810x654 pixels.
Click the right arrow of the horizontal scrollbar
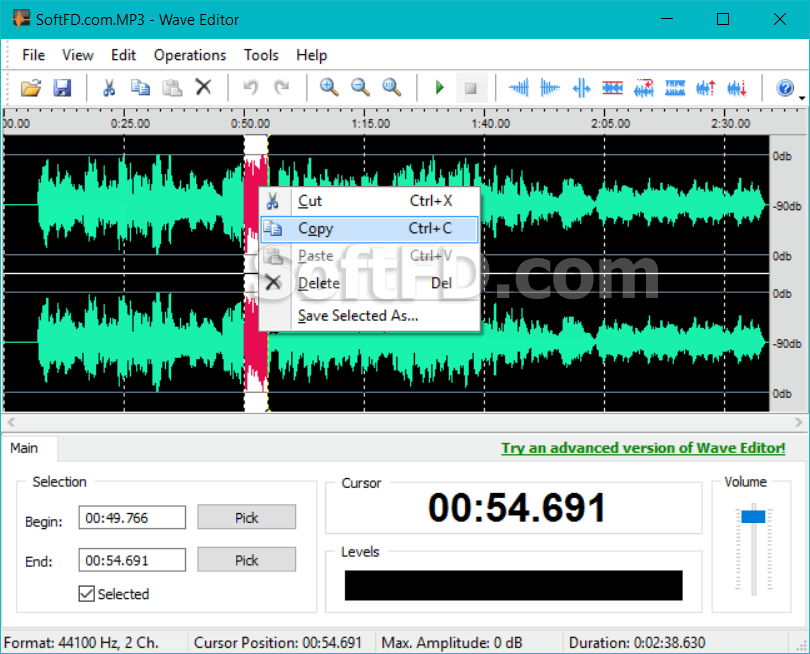pos(799,422)
